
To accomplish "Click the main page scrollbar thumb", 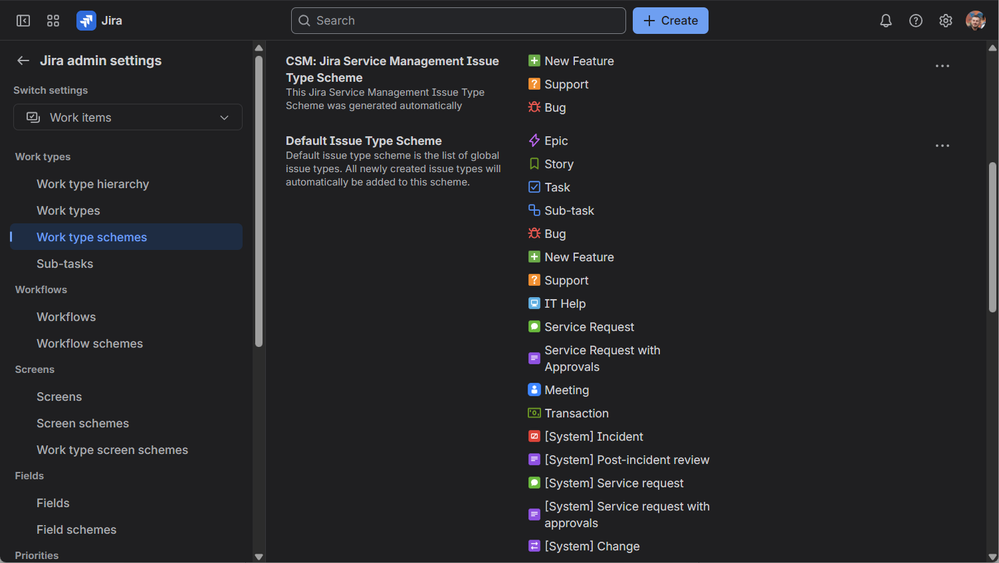I will (992, 237).
